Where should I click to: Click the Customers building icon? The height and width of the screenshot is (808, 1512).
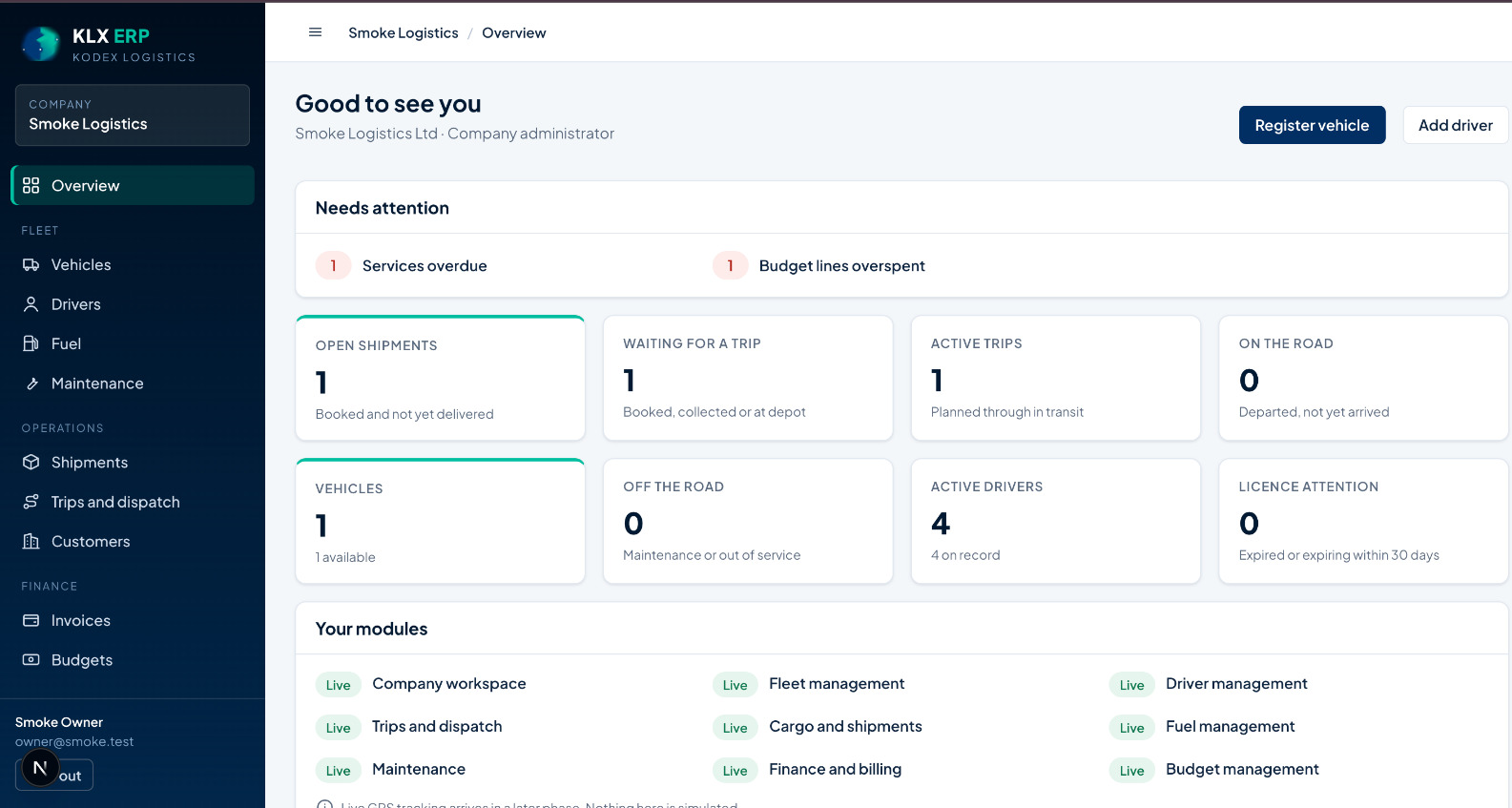click(x=31, y=542)
